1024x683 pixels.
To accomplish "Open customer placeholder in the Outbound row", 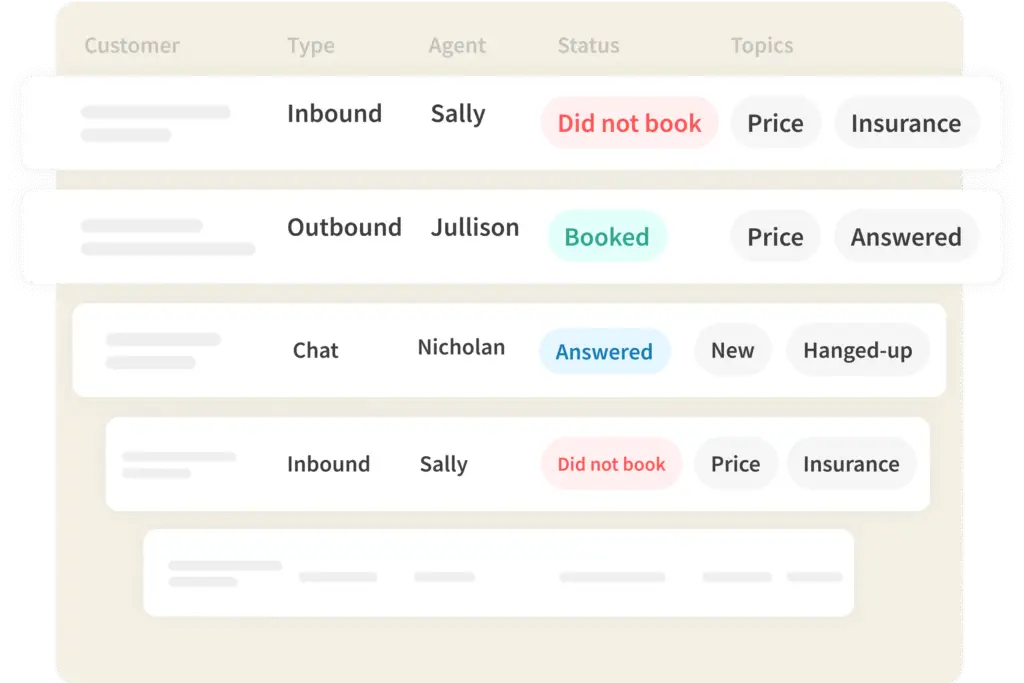I will 166,237.
